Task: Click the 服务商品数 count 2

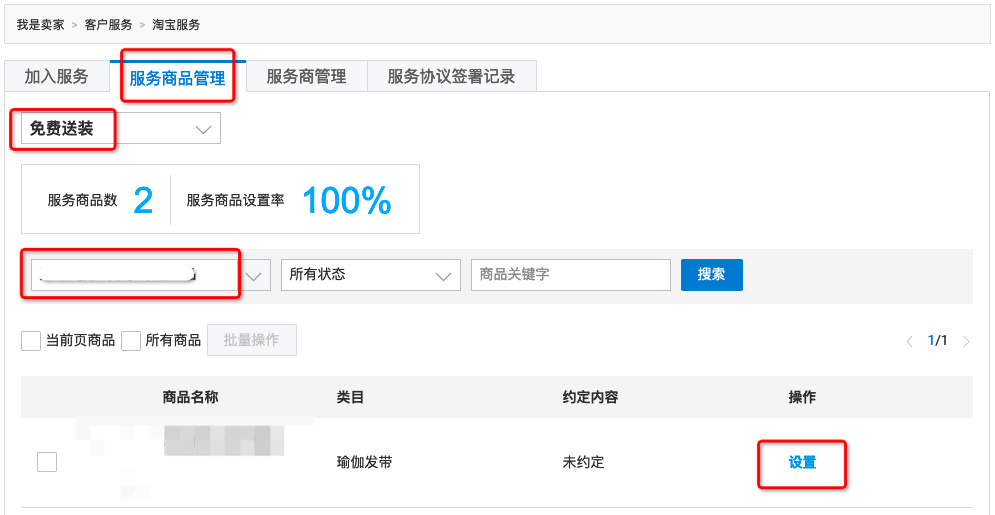Action: click(x=143, y=201)
